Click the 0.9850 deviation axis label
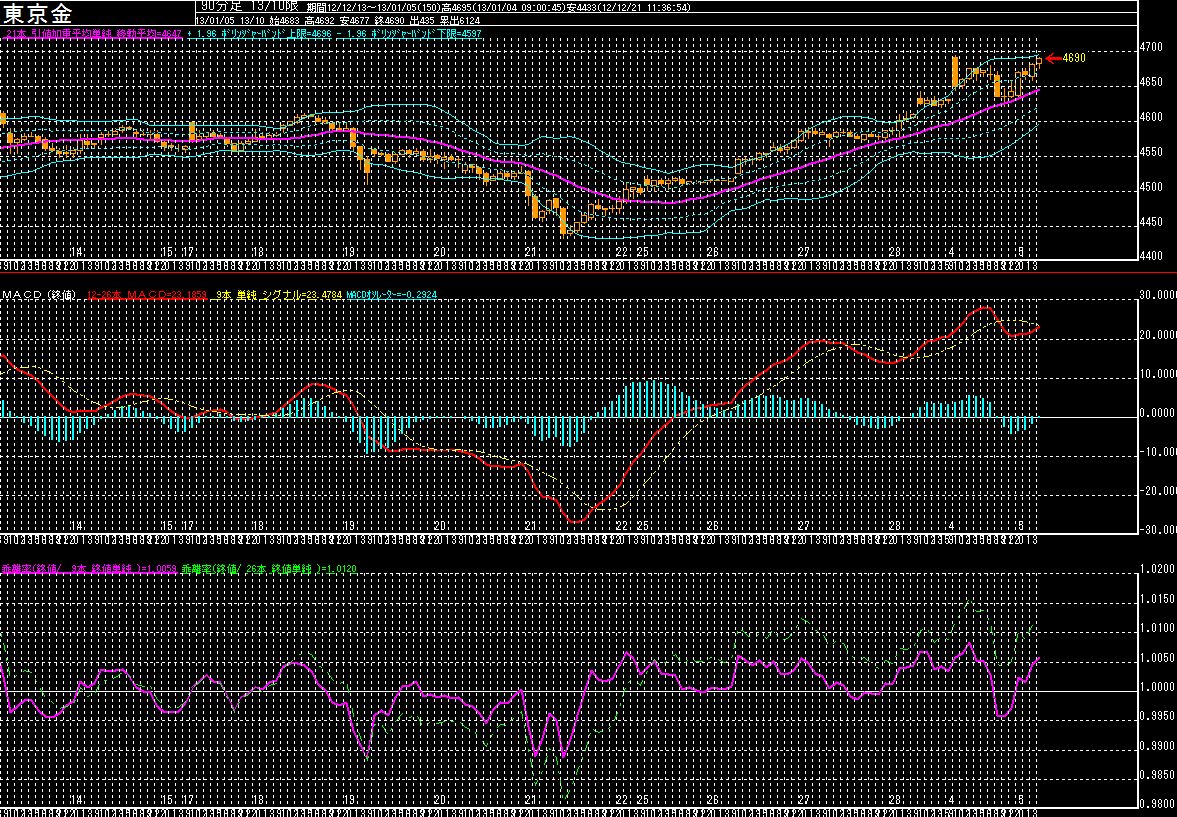Screen dimensions: 1177x817 tap(1157, 775)
